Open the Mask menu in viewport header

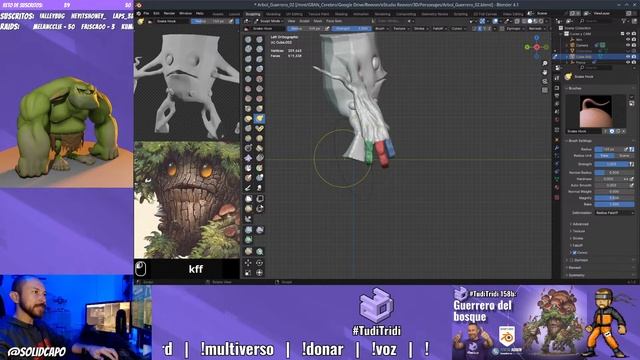click(x=318, y=21)
